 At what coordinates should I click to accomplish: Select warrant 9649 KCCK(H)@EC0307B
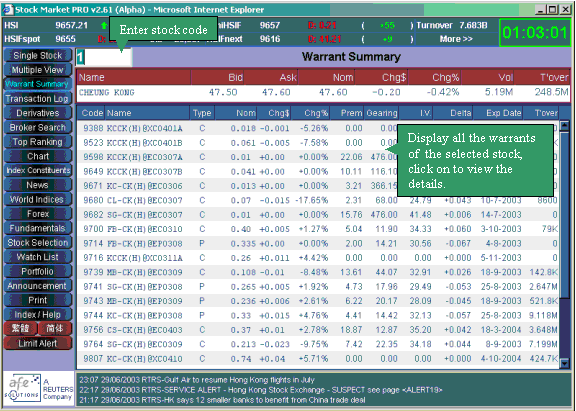pos(318,172)
